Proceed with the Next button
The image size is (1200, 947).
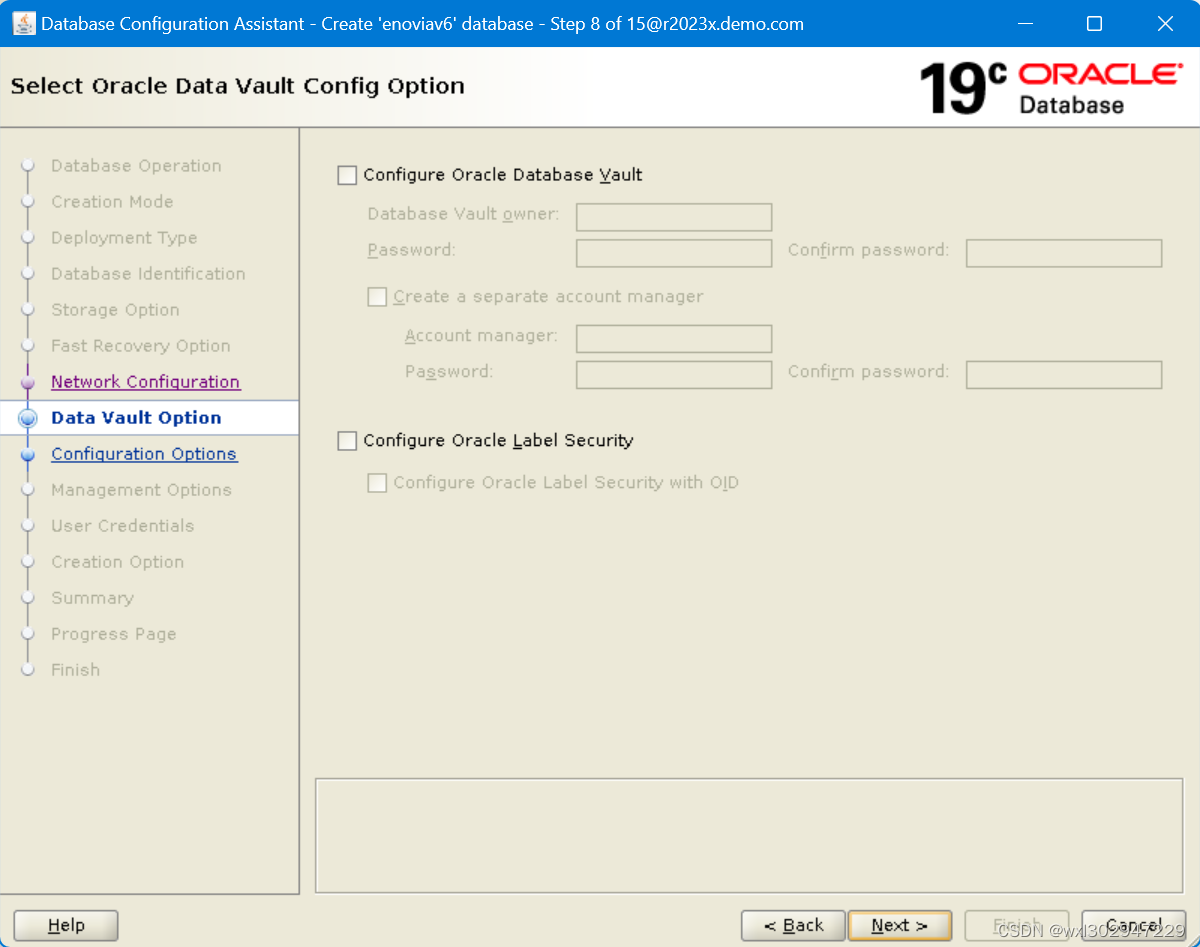click(x=900, y=926)
